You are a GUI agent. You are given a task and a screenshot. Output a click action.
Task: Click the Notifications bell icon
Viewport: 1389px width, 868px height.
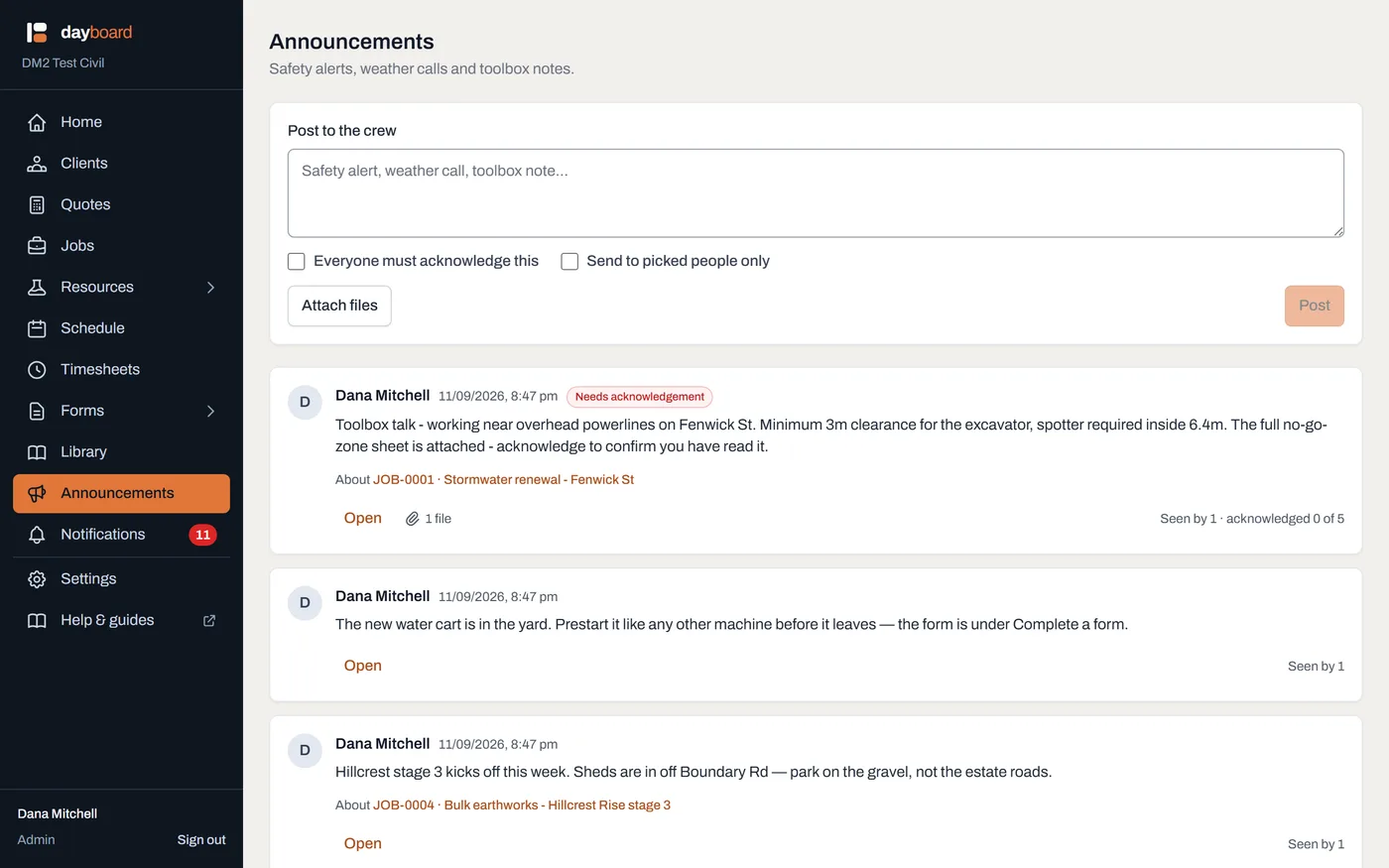[37, 535]
